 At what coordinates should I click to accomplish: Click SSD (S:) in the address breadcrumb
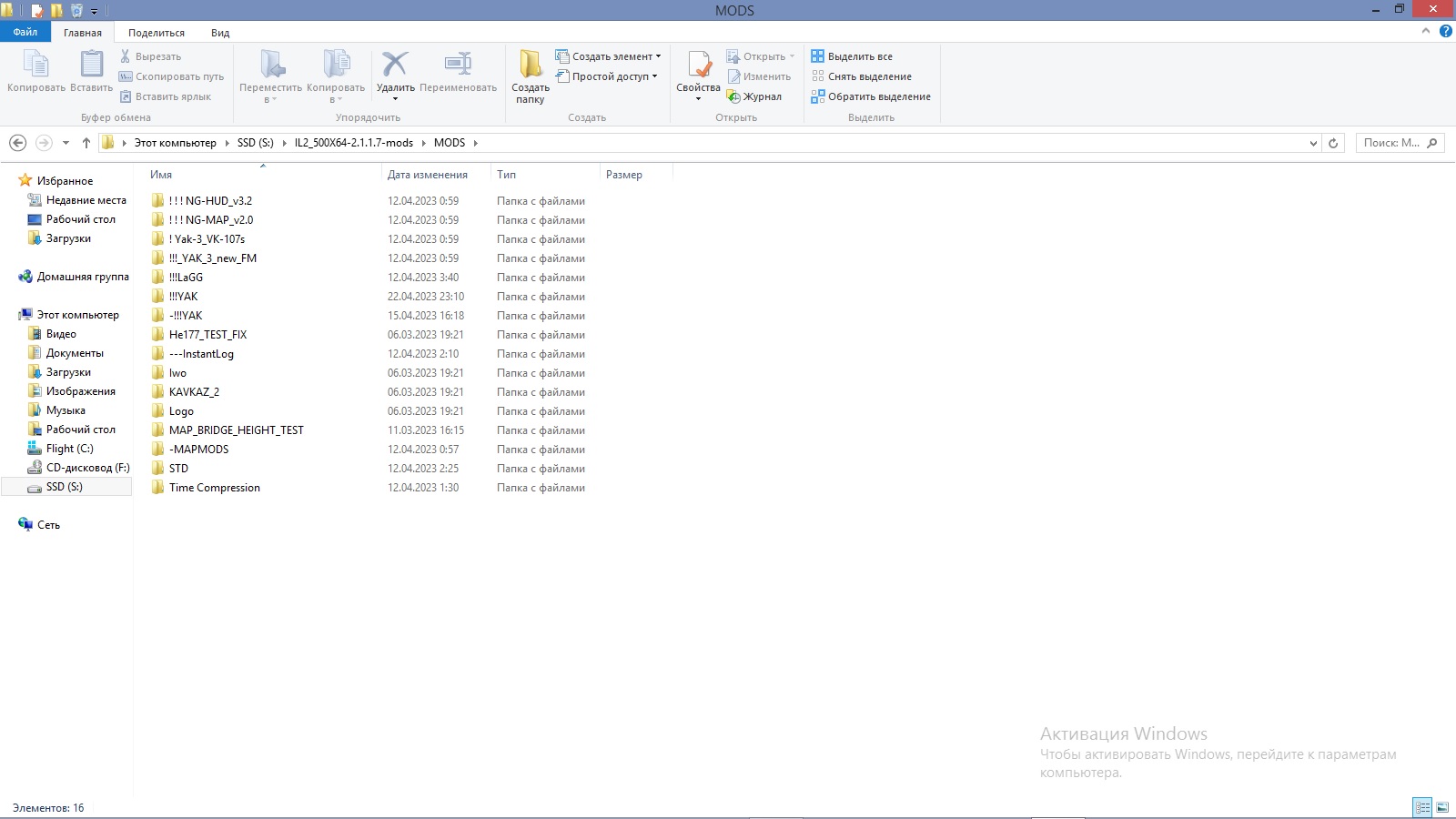point(256,143)
